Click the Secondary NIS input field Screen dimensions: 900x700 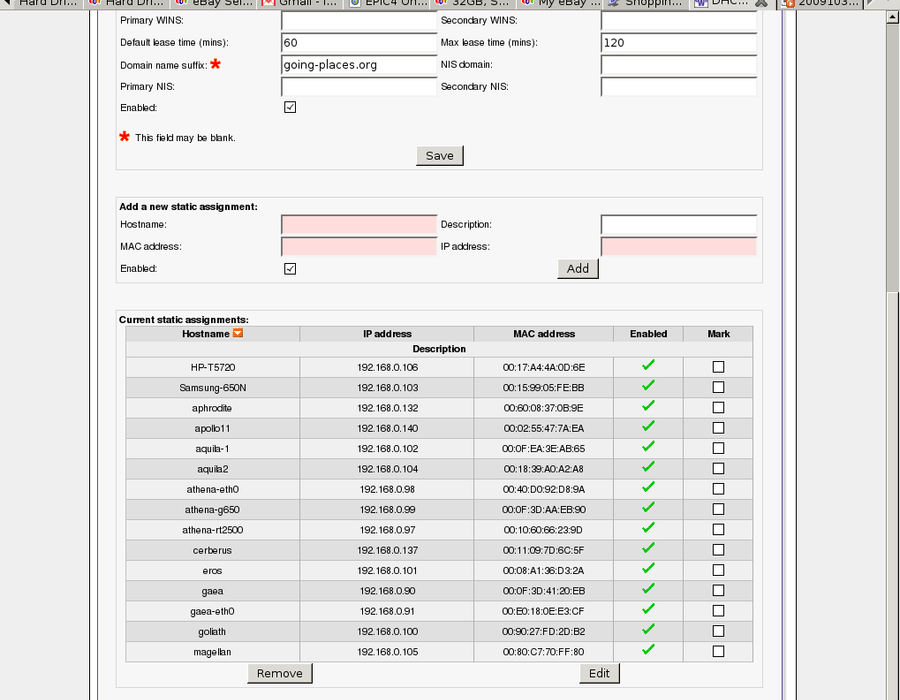(x=678, y=87)
